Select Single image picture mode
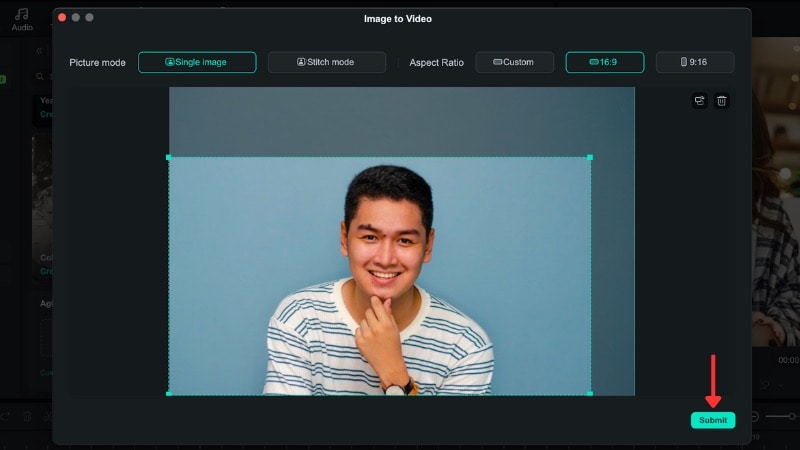The image size is (800, 450). point(197,62)
